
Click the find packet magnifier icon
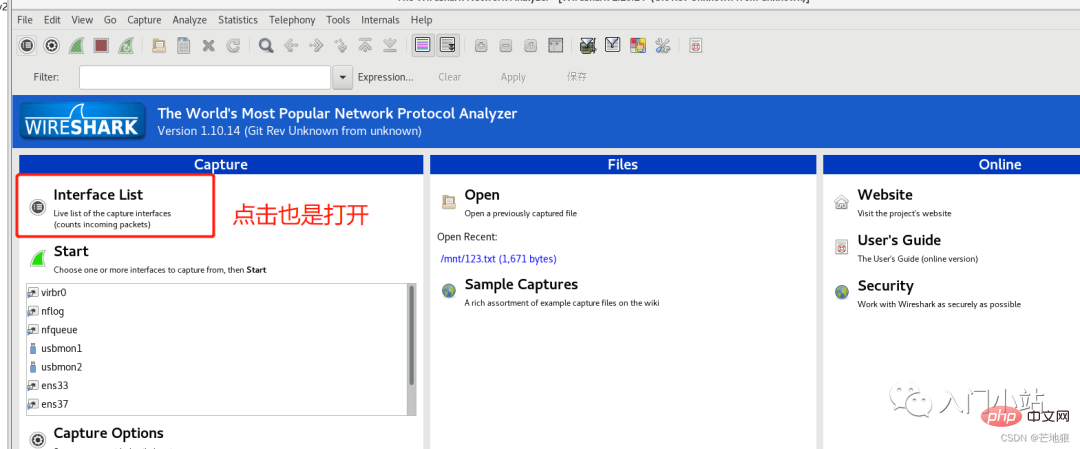tap(266, 46)
